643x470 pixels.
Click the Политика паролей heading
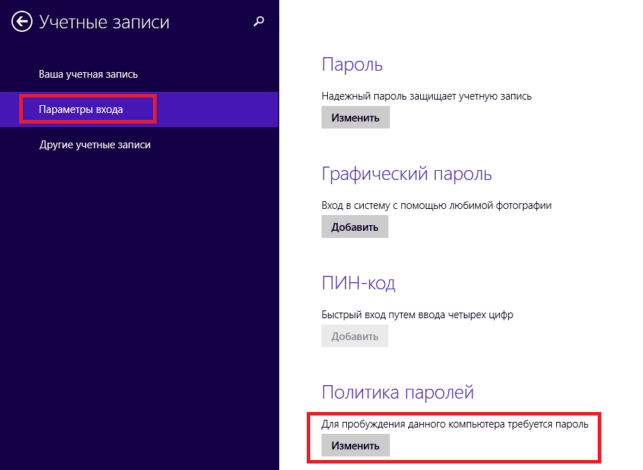pyautogui.click(x=398, y=392)
